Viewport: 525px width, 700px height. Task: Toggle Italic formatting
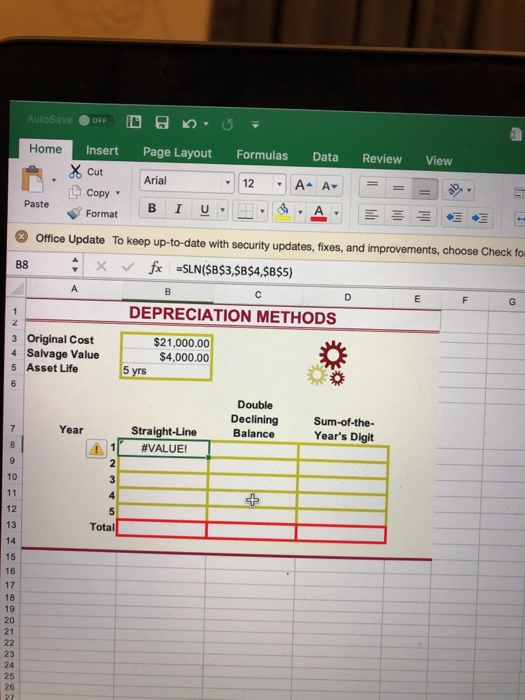[178, 209]
